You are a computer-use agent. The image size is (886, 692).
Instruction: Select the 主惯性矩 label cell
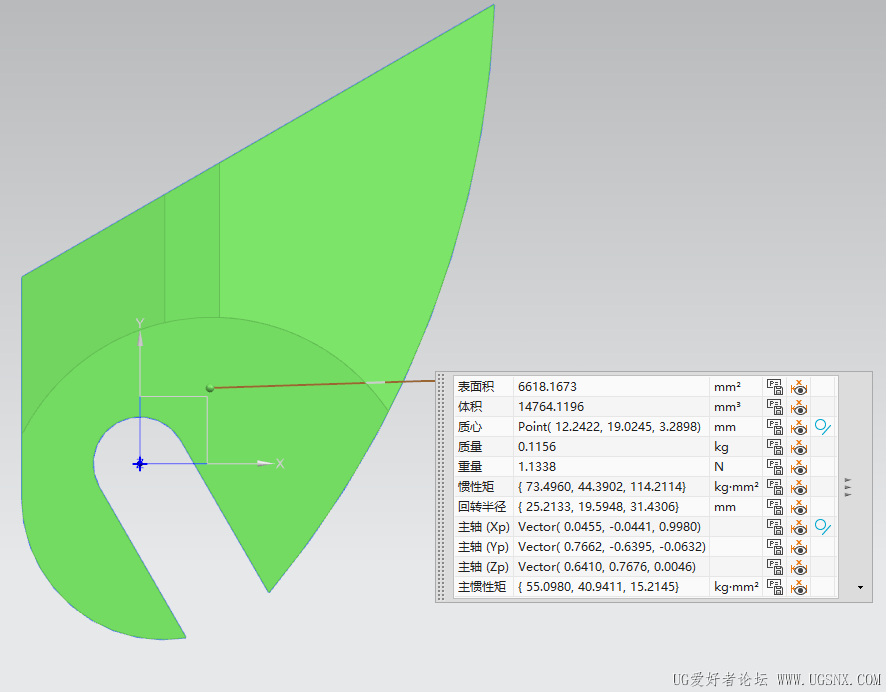coord(484,587)
